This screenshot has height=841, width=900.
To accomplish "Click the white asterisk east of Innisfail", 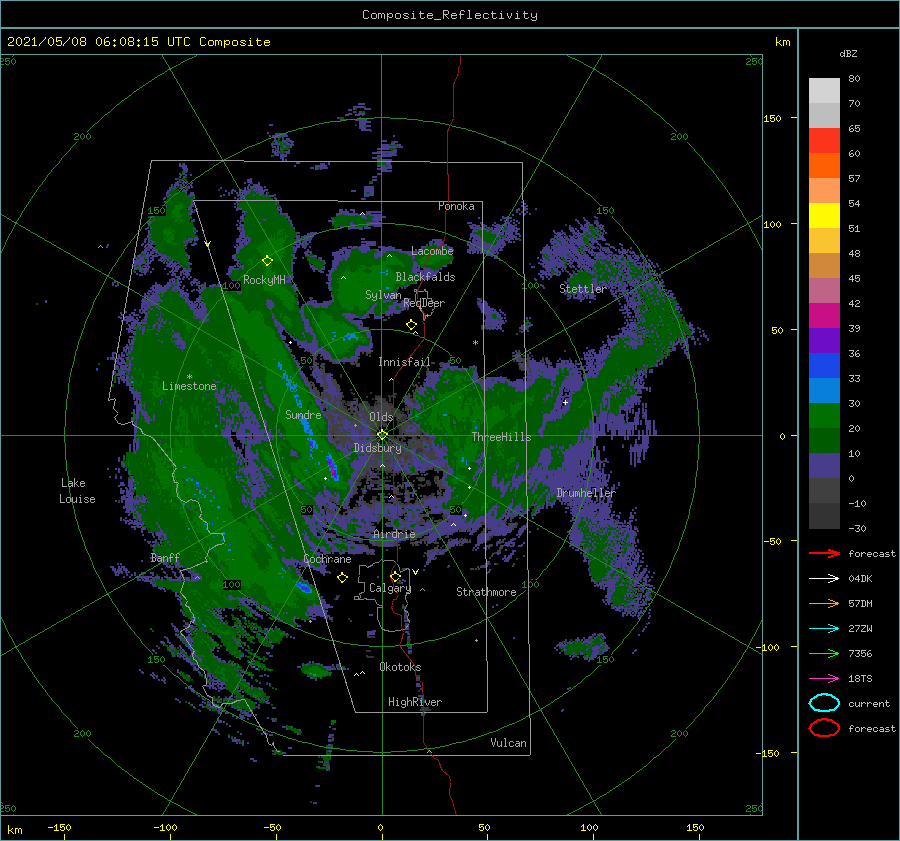I will (475, 343).
